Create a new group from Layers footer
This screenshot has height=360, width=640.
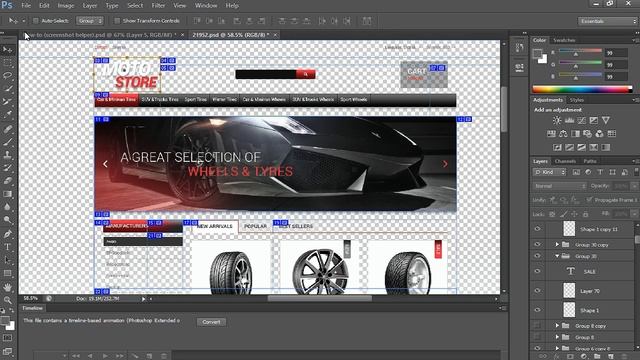pos(597,356)
